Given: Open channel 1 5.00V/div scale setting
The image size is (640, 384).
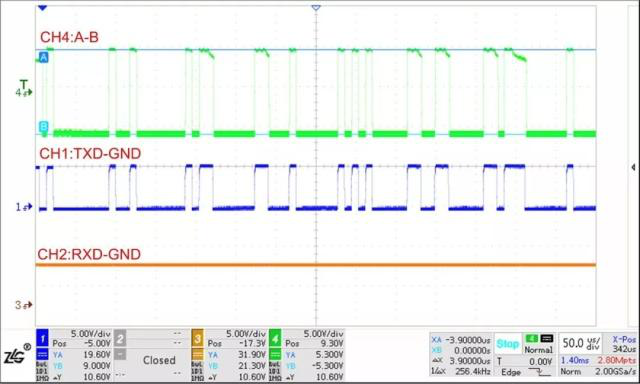Looking at the screenshot, I should (91, 334).
